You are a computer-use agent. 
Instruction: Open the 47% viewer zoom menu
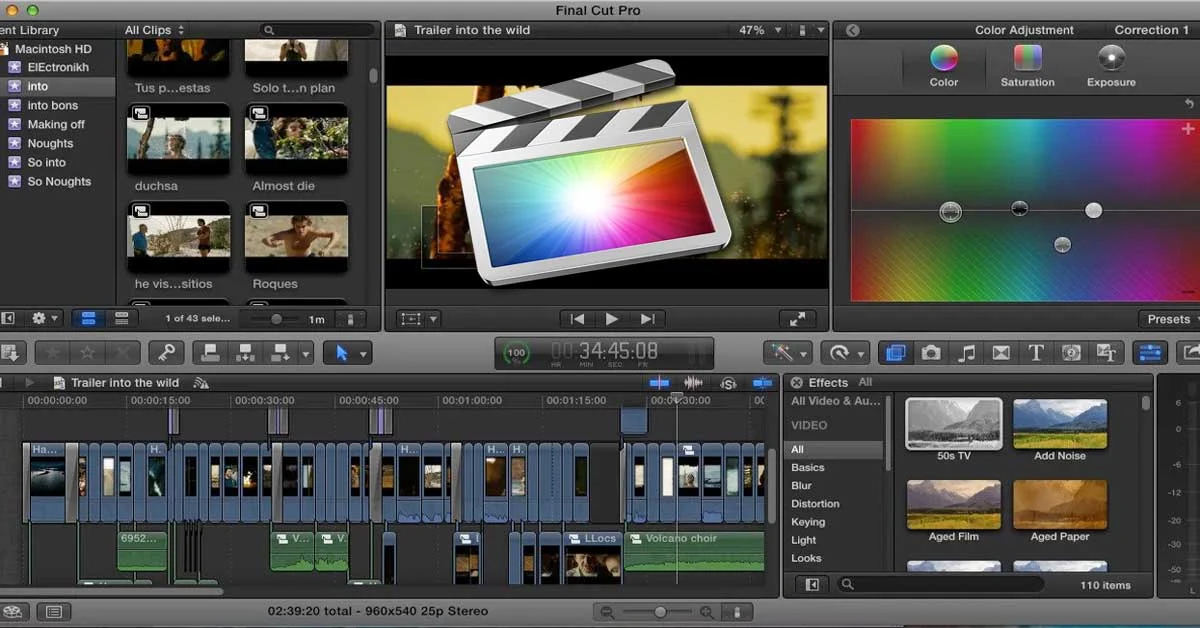click(759, 30)
